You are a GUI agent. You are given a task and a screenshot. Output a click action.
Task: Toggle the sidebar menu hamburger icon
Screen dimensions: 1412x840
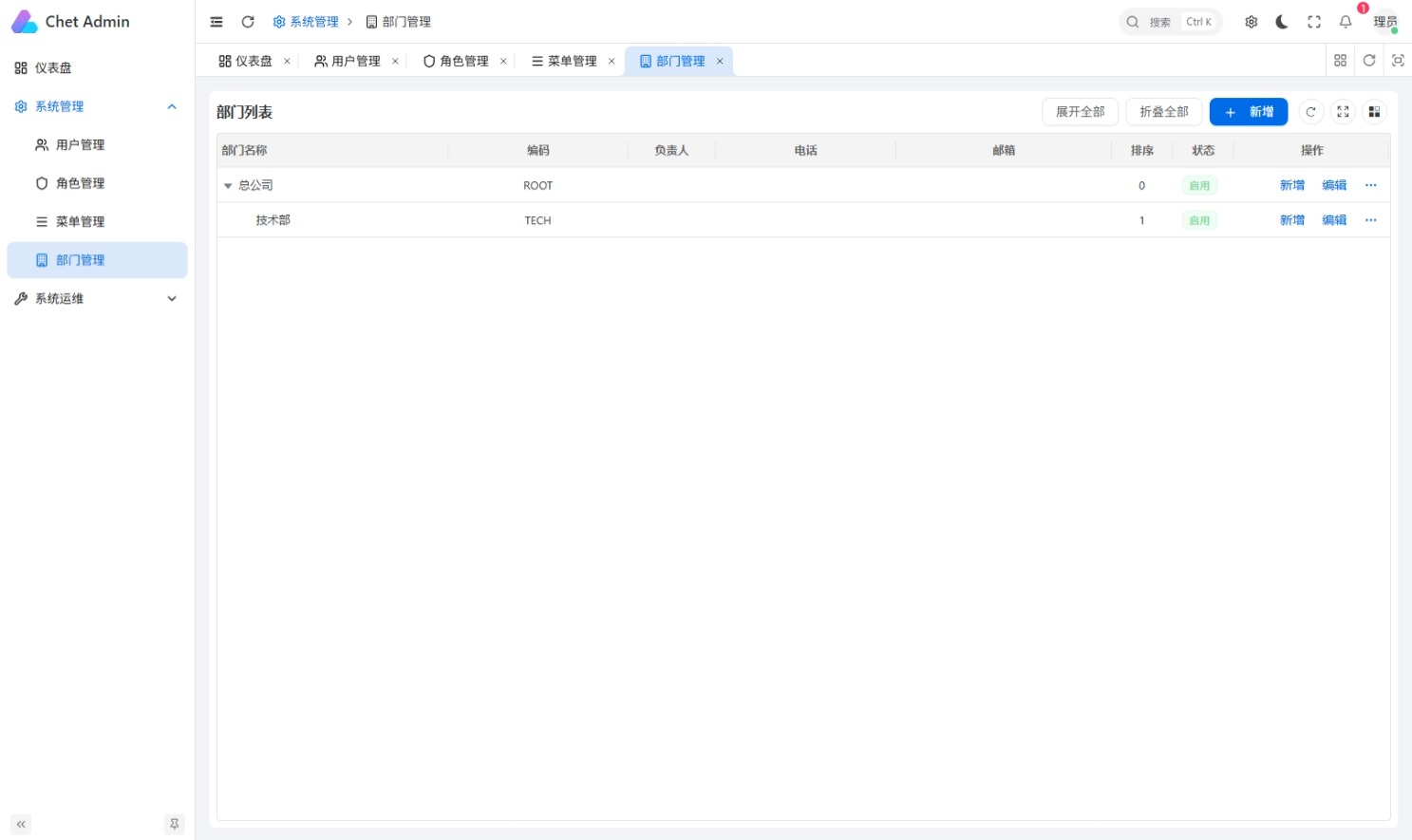tap(217, 22)
